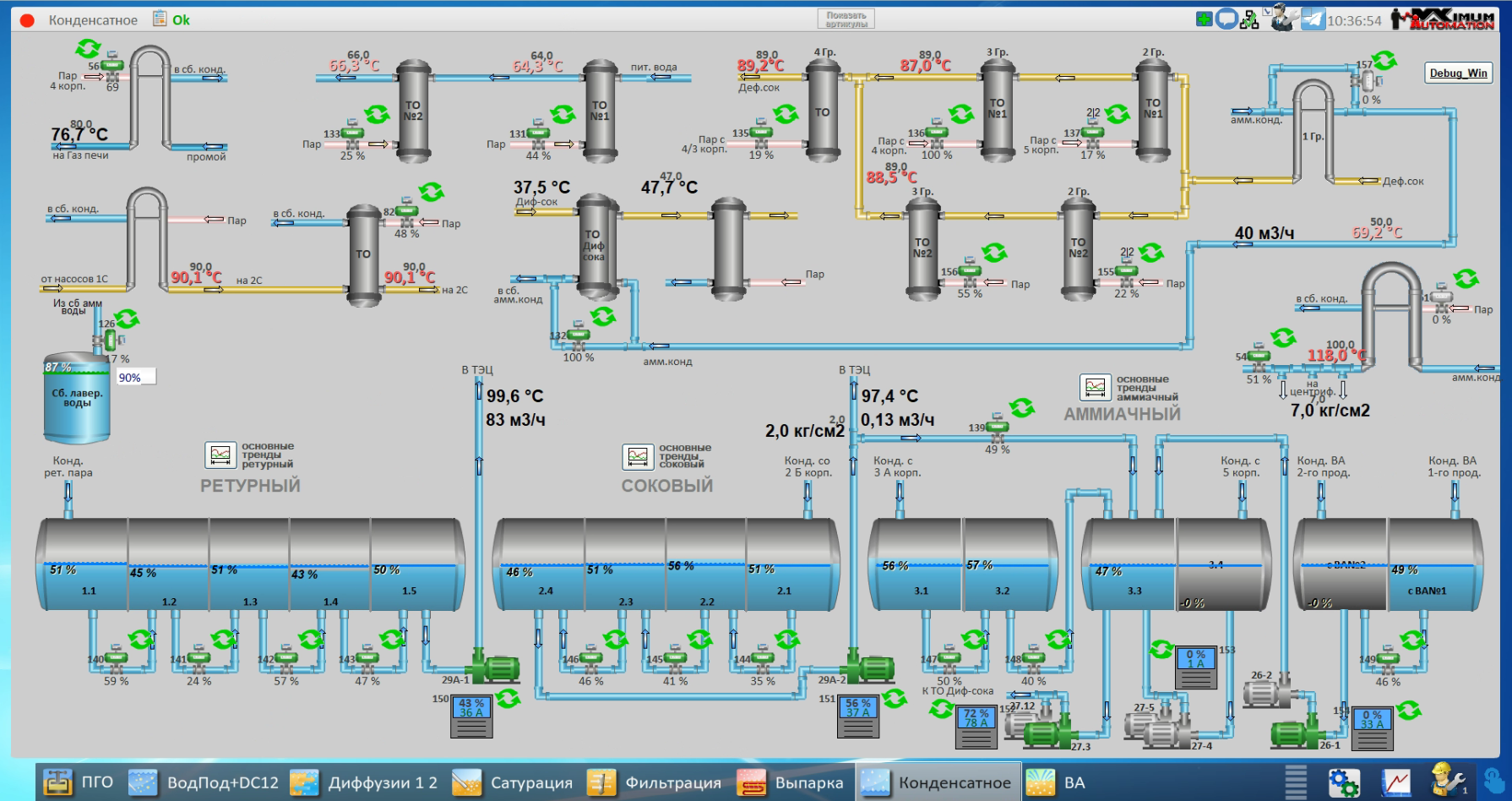Toggle auto mode arrows above valve 139
Image resolution: width=1512 pixels, height=801 pixels.
(1022, 408)
